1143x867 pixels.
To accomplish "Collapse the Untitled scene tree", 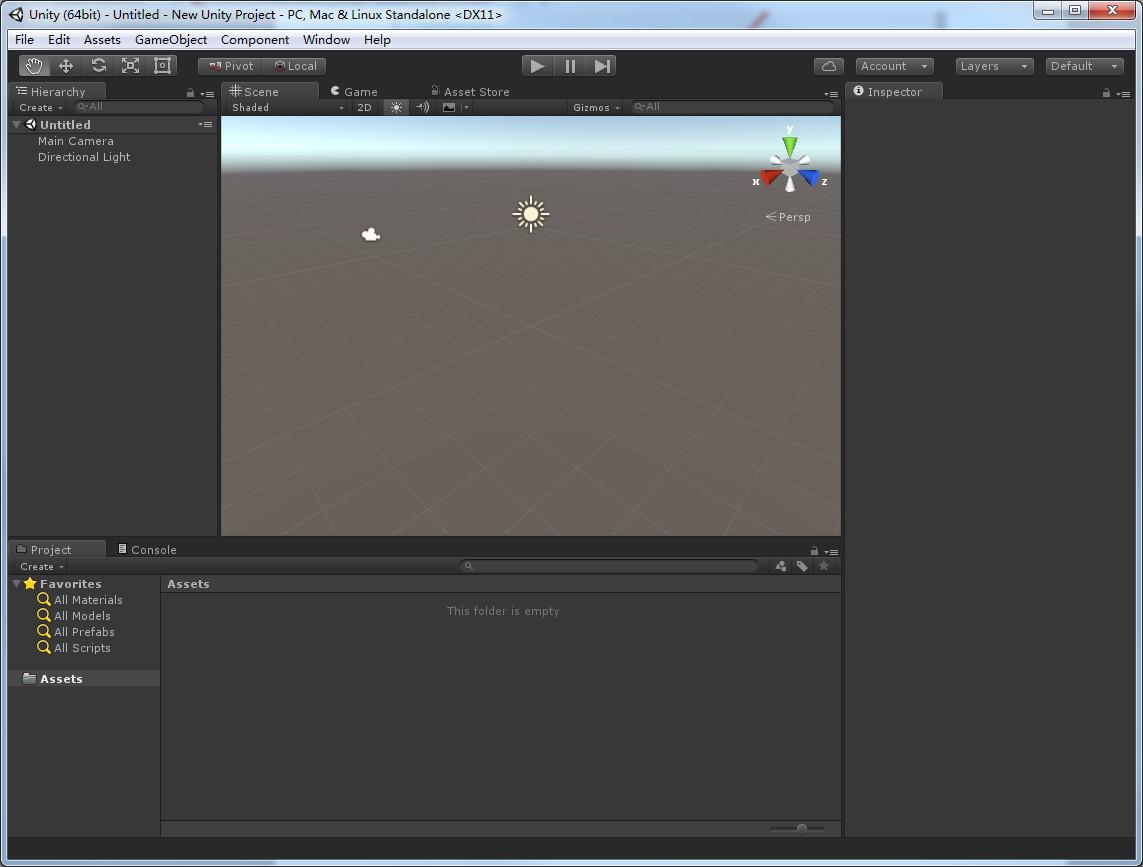I will (x=17, y=125).
